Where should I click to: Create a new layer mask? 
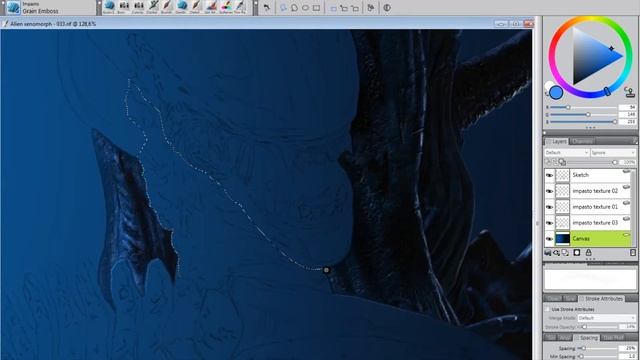coord(577,253)
